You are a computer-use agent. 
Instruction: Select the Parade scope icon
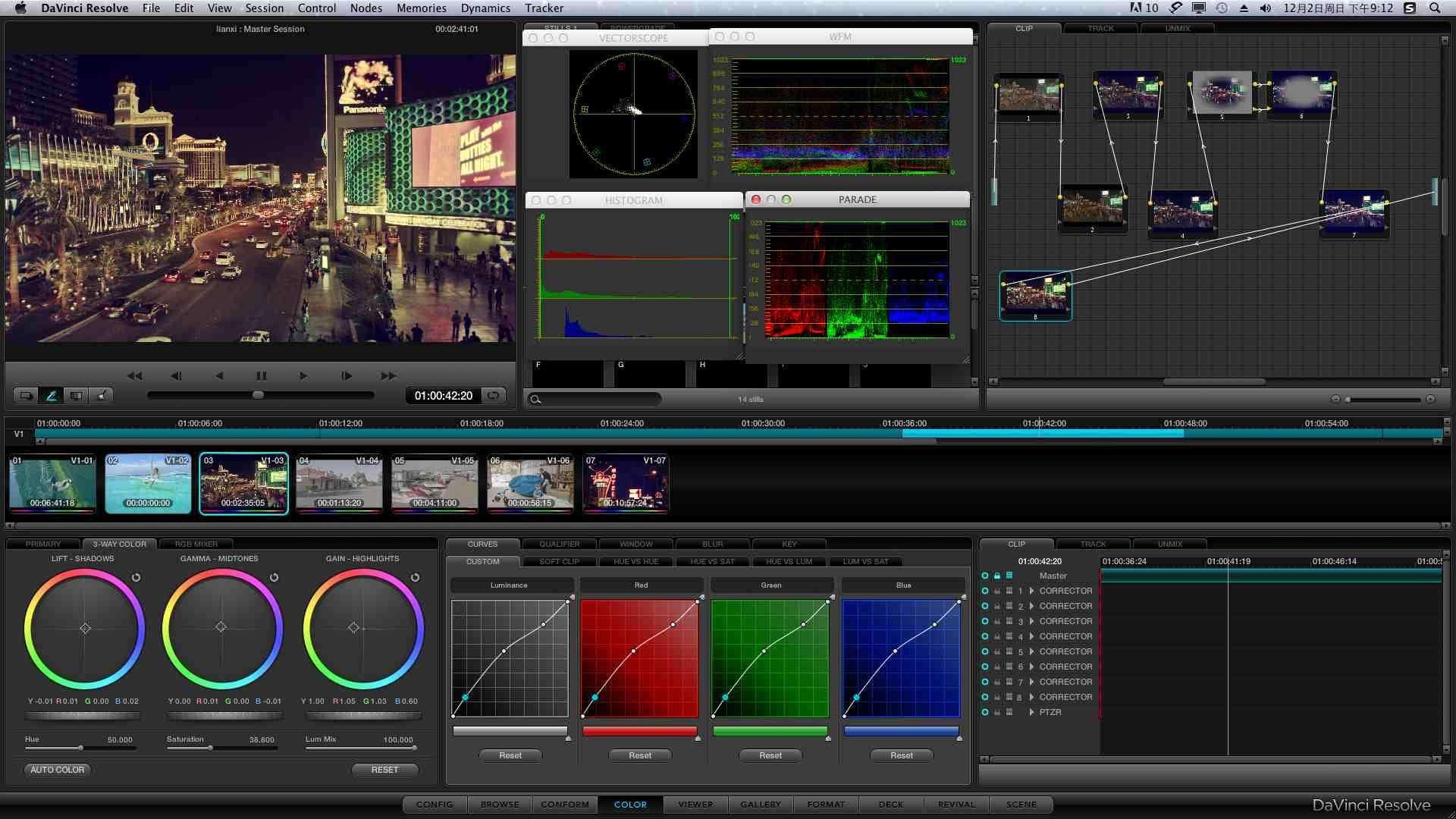point(857,199)
